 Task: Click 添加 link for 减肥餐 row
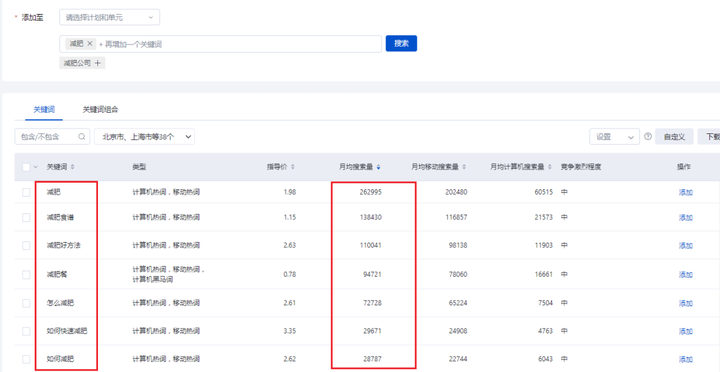(686, 274)
